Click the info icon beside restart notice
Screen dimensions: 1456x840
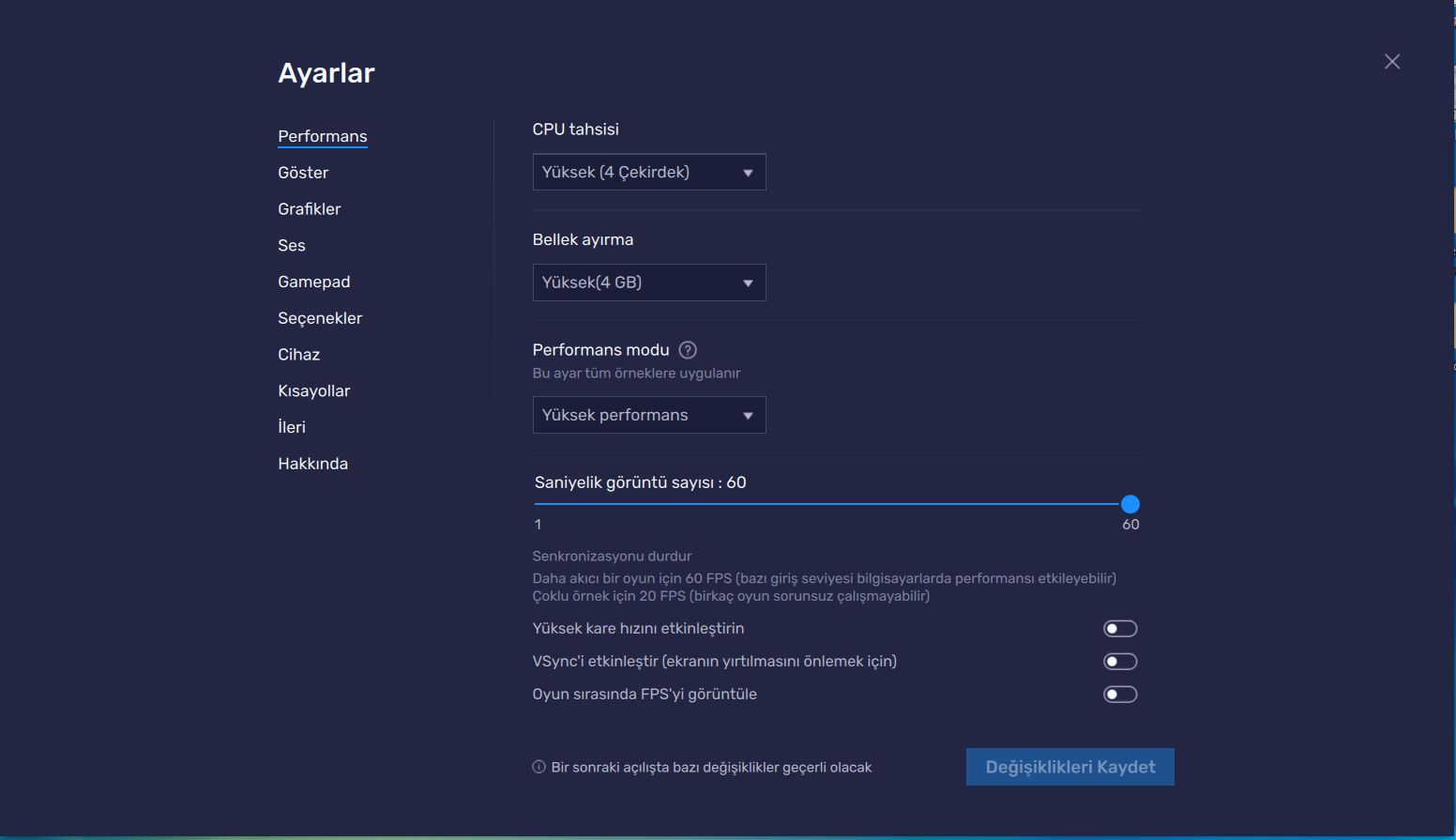pyautogui.click(x=538, y=767)
